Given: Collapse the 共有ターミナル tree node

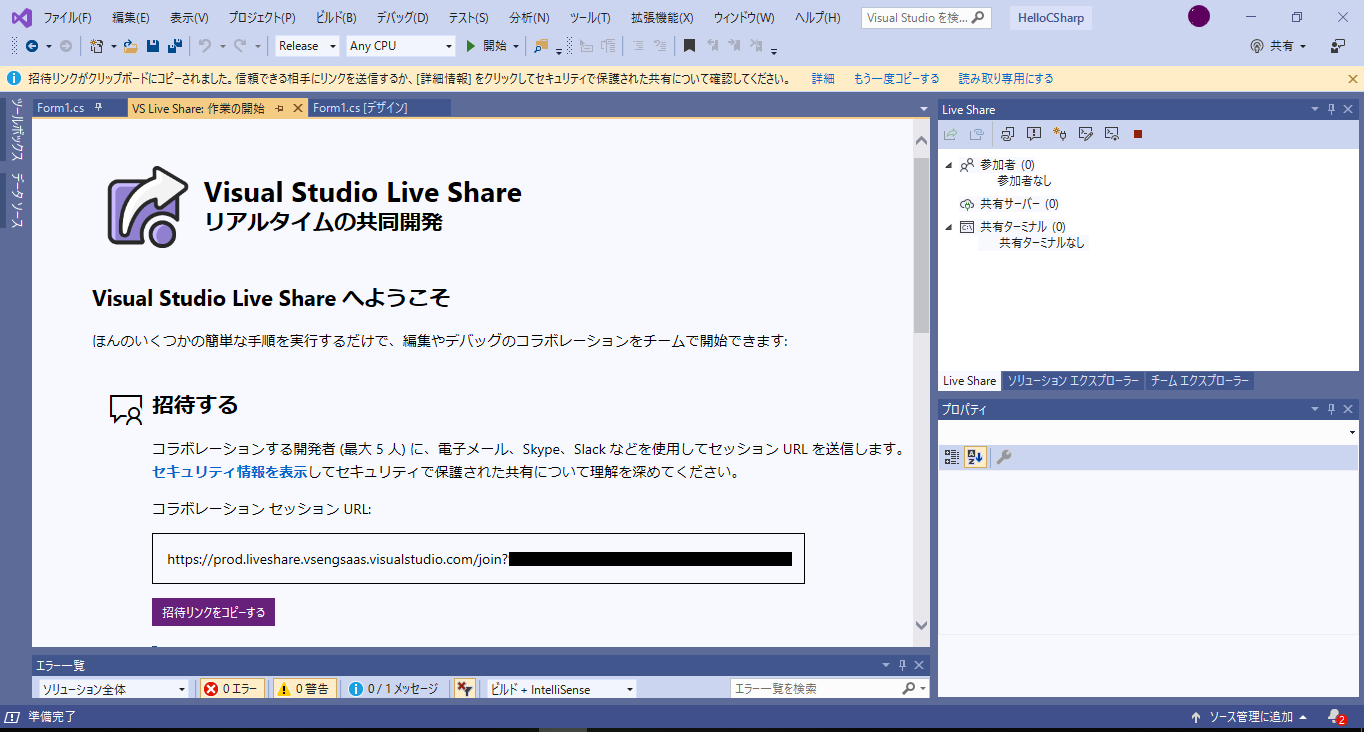Looking at the screenshot, I should (949, 227).
